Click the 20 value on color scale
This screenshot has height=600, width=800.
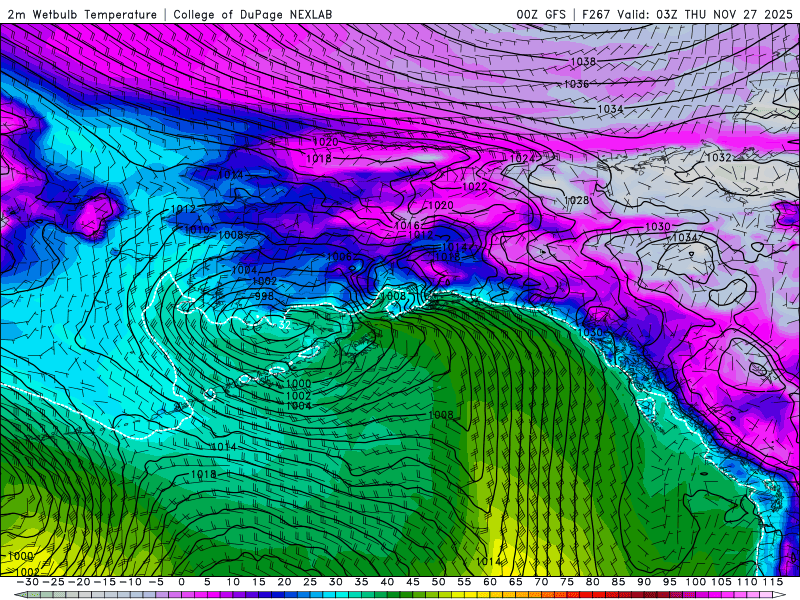284,582
